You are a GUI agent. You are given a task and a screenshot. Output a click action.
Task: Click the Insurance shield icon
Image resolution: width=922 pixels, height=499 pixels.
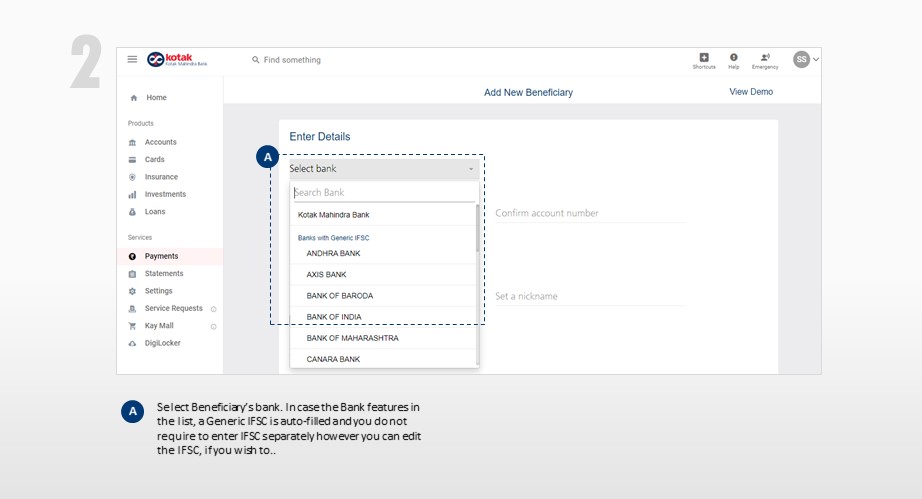coord(132,177)
